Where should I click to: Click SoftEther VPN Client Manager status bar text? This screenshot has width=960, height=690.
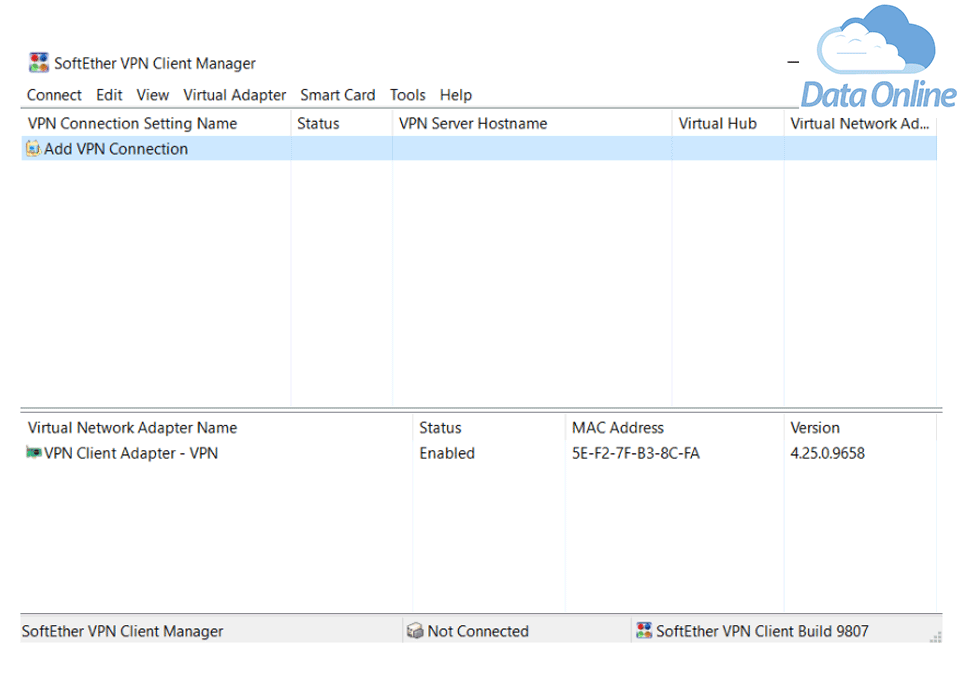click(122, 631)
